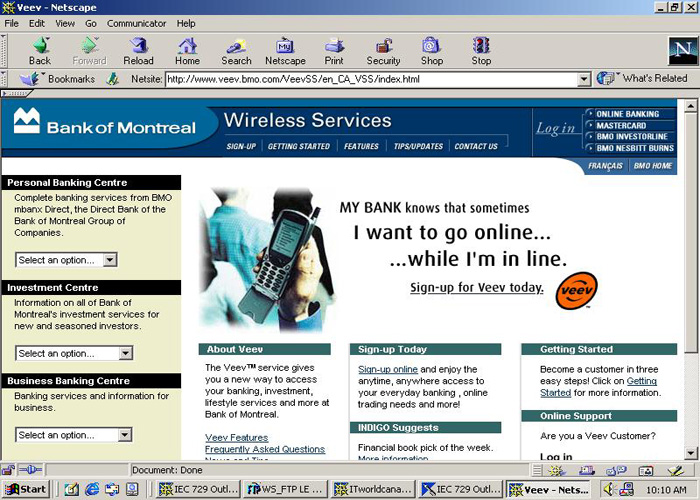Click the volume icon in system tray

tap(609, 490)
